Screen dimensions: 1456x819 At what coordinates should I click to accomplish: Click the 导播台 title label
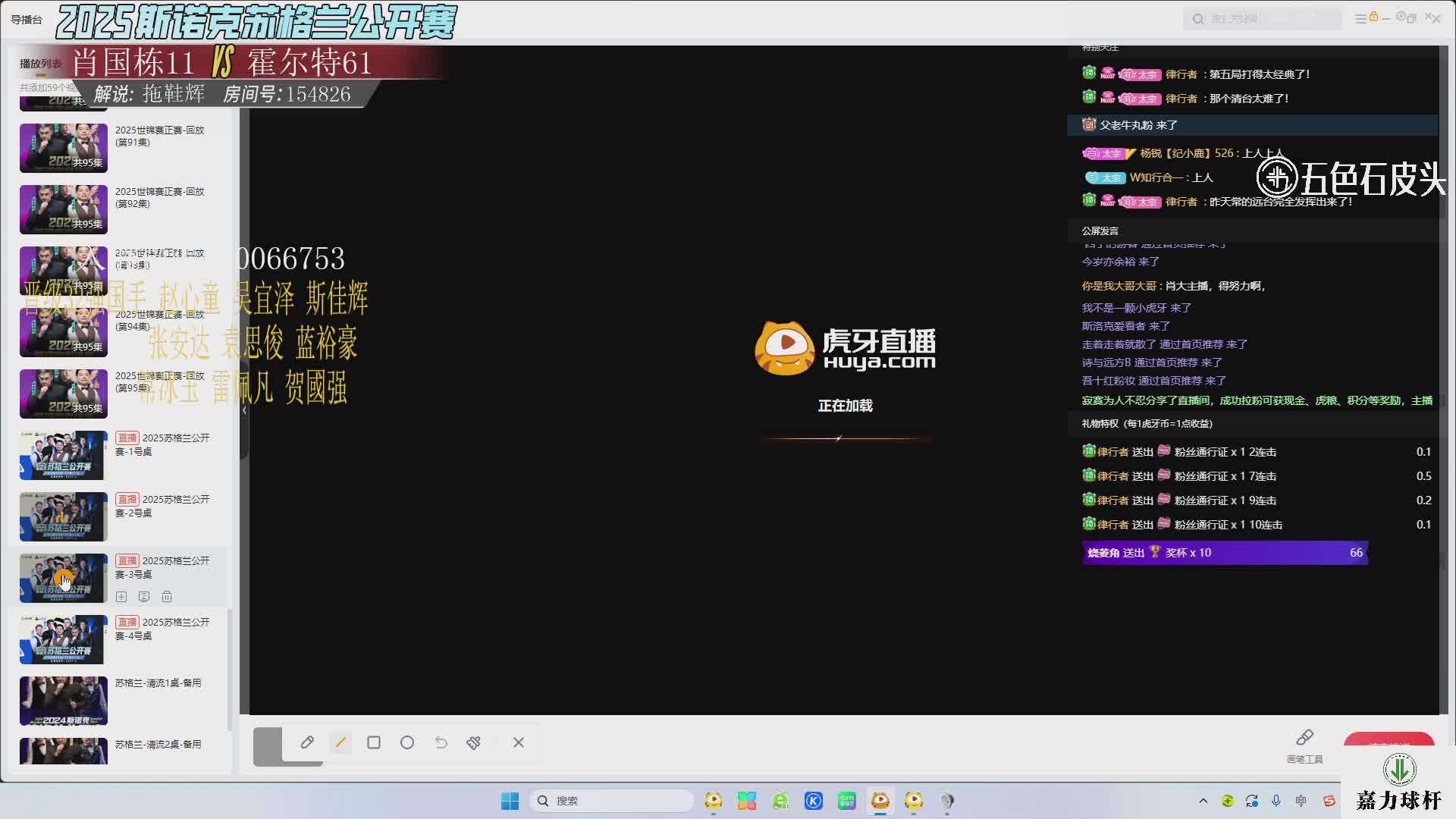coord(27,20)
